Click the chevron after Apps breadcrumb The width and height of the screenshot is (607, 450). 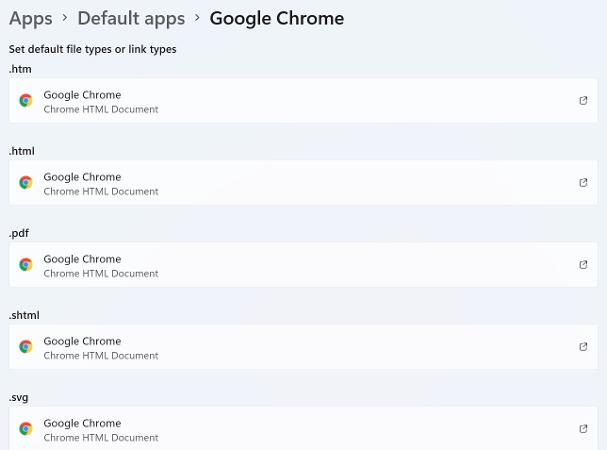[x=65, y=17]
